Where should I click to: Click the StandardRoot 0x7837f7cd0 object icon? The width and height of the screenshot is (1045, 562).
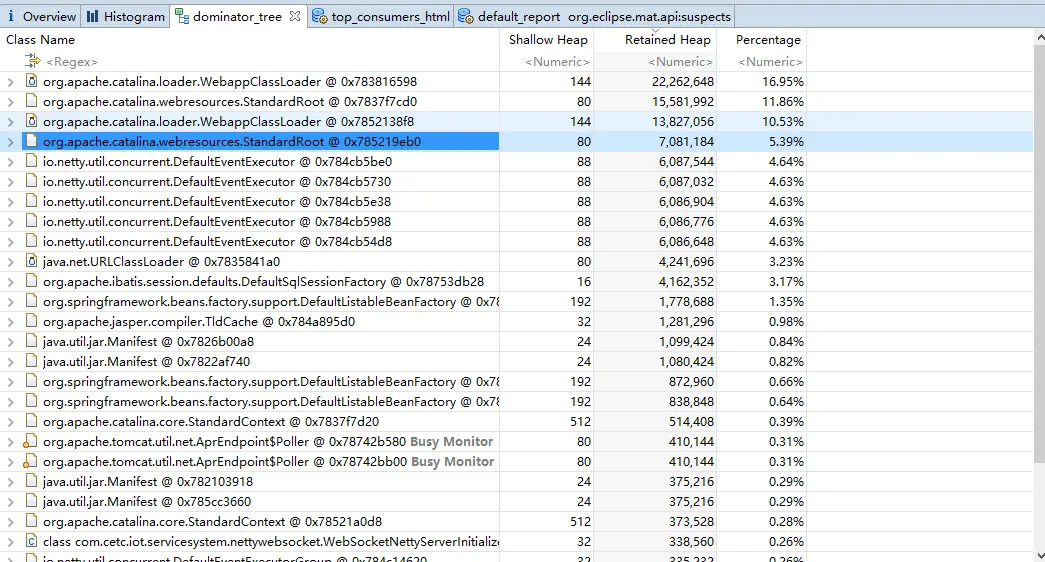point(31,101)
